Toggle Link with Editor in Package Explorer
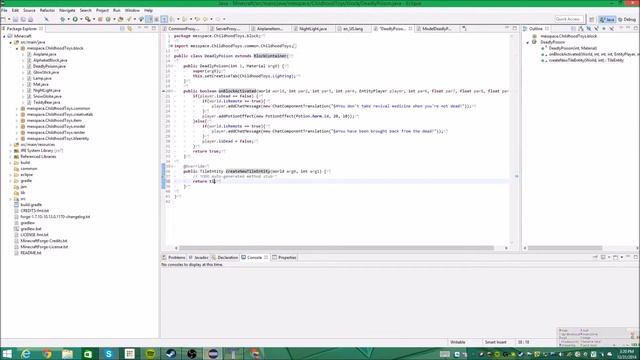Image resolution: width=640 pixels, height=360 pixels. pos(130,29)
